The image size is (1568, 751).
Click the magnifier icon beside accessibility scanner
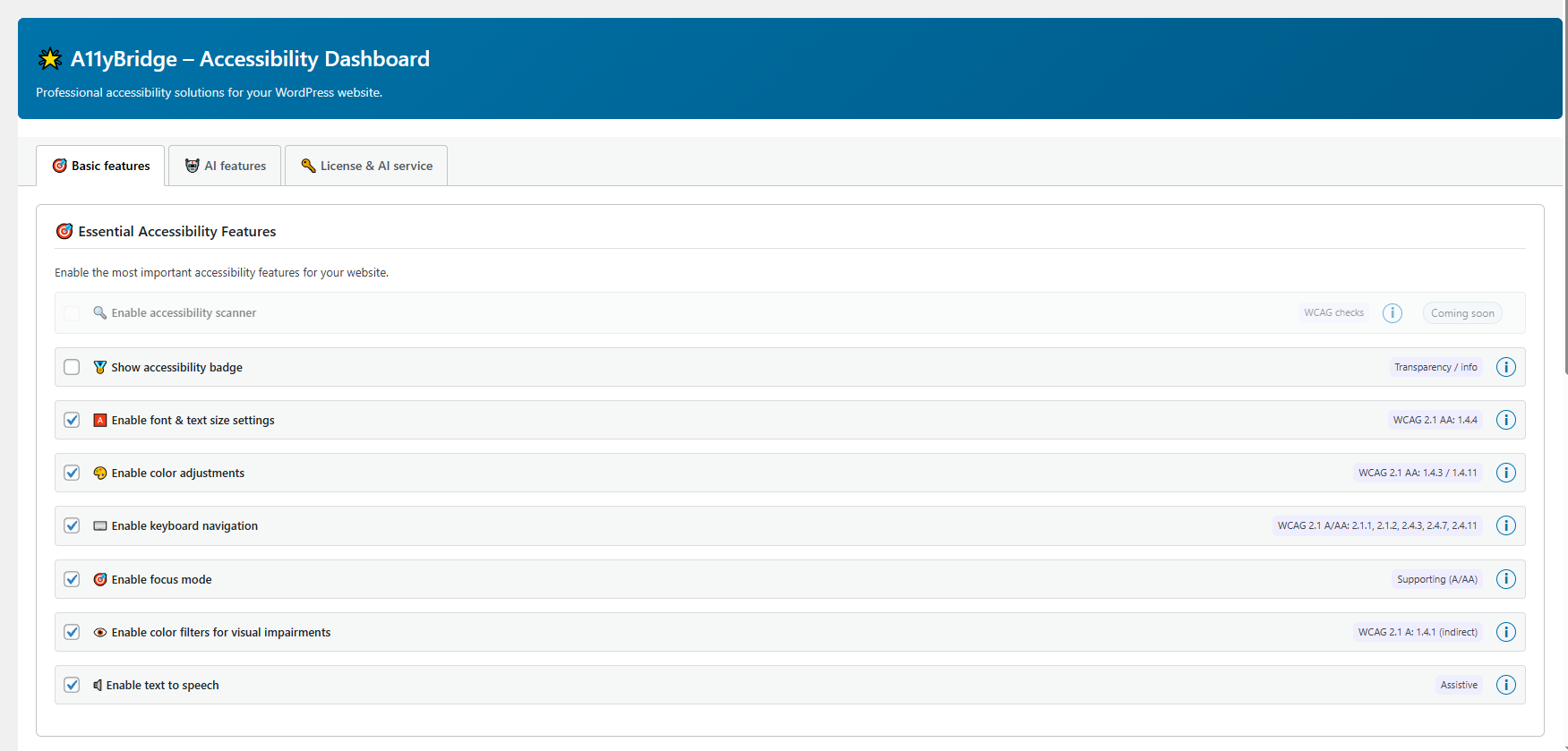point(100,312)
